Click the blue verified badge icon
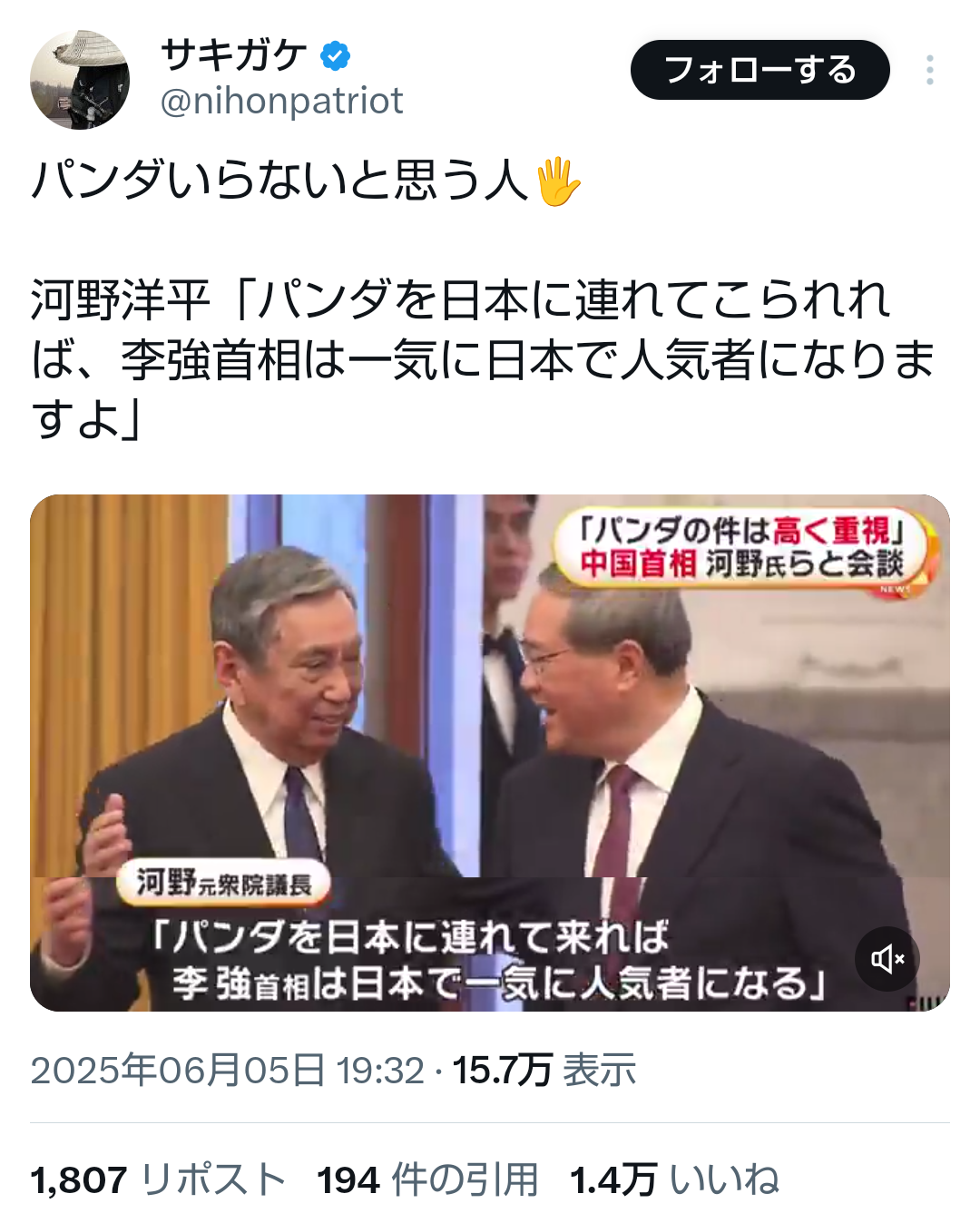 [336, 56]
